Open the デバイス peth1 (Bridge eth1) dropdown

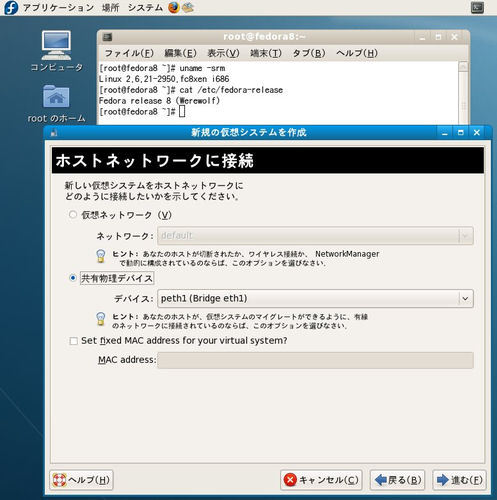[x=315, y=298]
